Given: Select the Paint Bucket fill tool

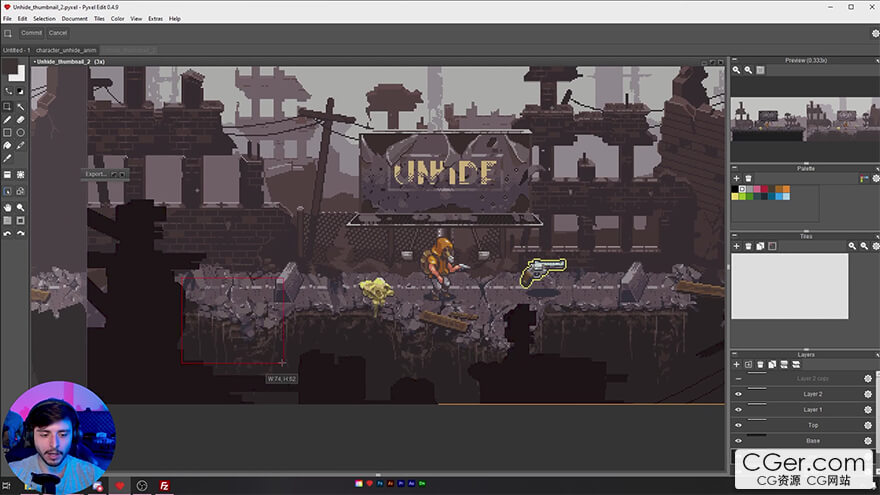Looking at the screenshot, I should [7, 146].
